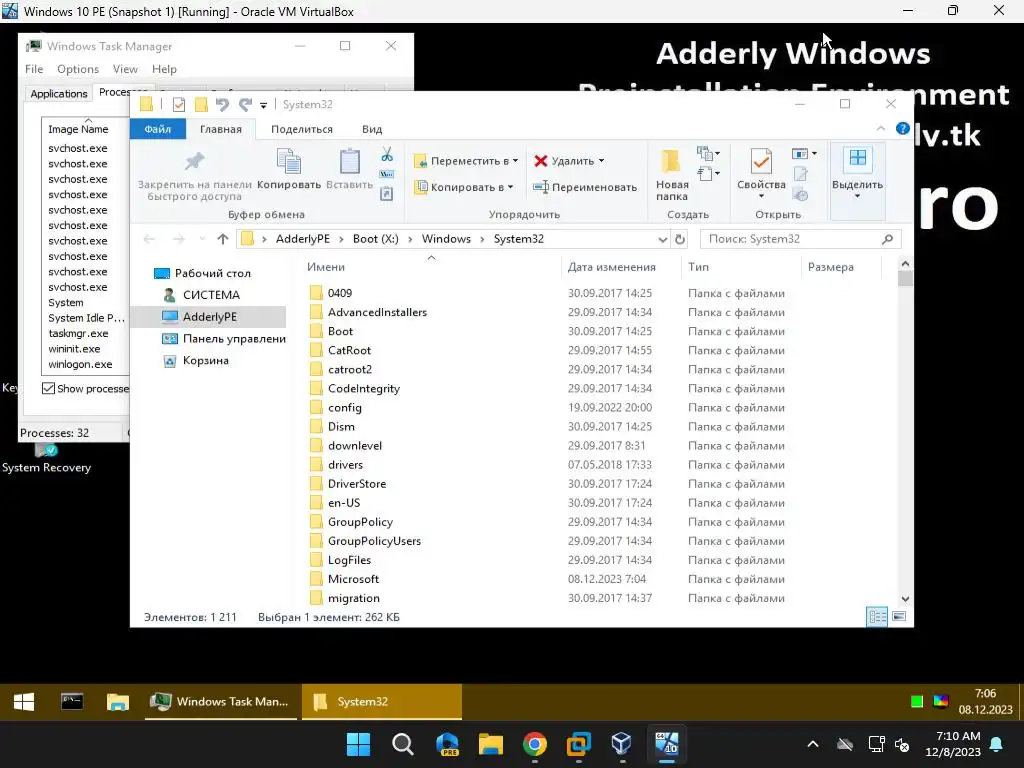This screenshot has width=1024, height=768.
Task: Click the undo arrow in quick access toolbar
Action: tap(222, 104)
